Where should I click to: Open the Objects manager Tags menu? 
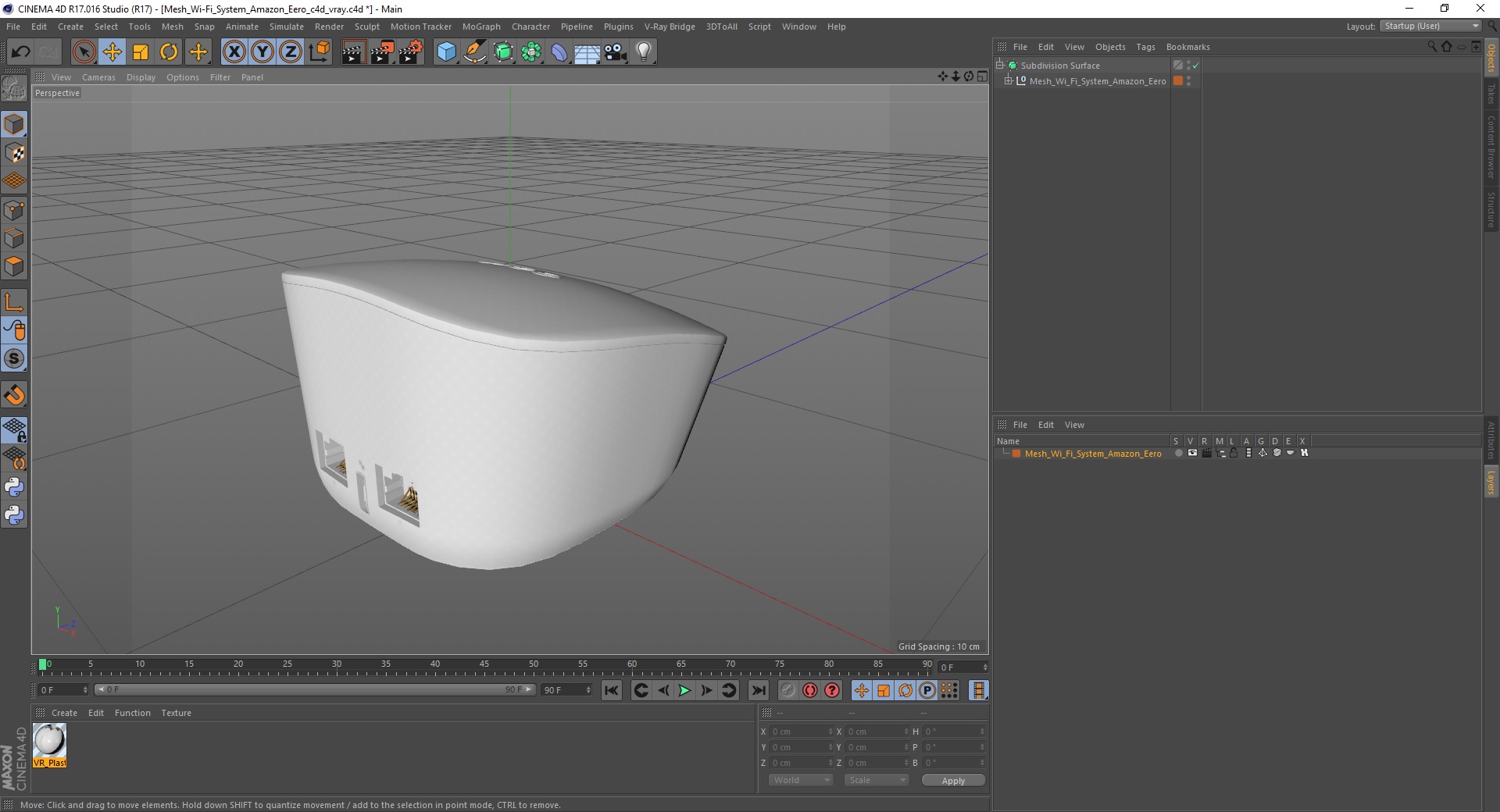point(1145,47)
